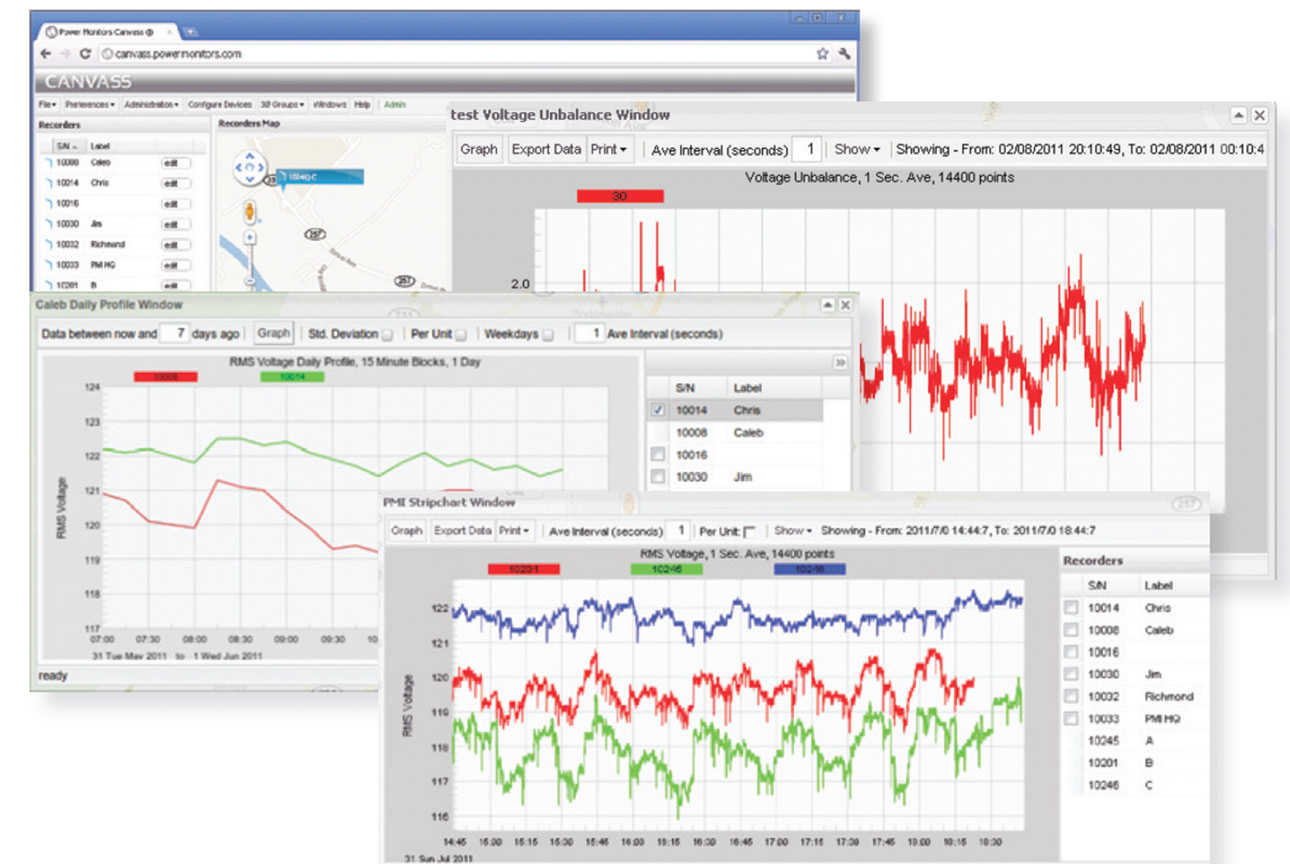Pan the Recorders Map up using the arrow control
1290x864 pixels.
(250, 157)
